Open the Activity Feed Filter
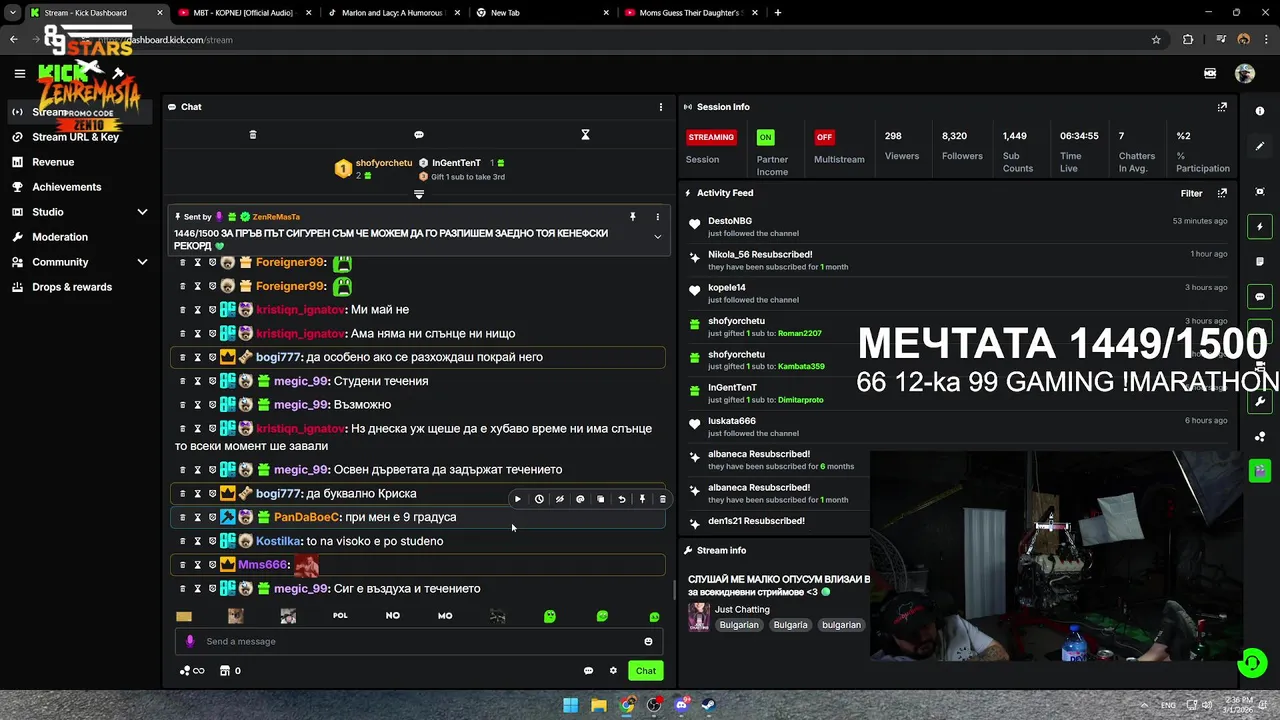Screen dimensions: 1280x720 click(x=1191, y=193)
